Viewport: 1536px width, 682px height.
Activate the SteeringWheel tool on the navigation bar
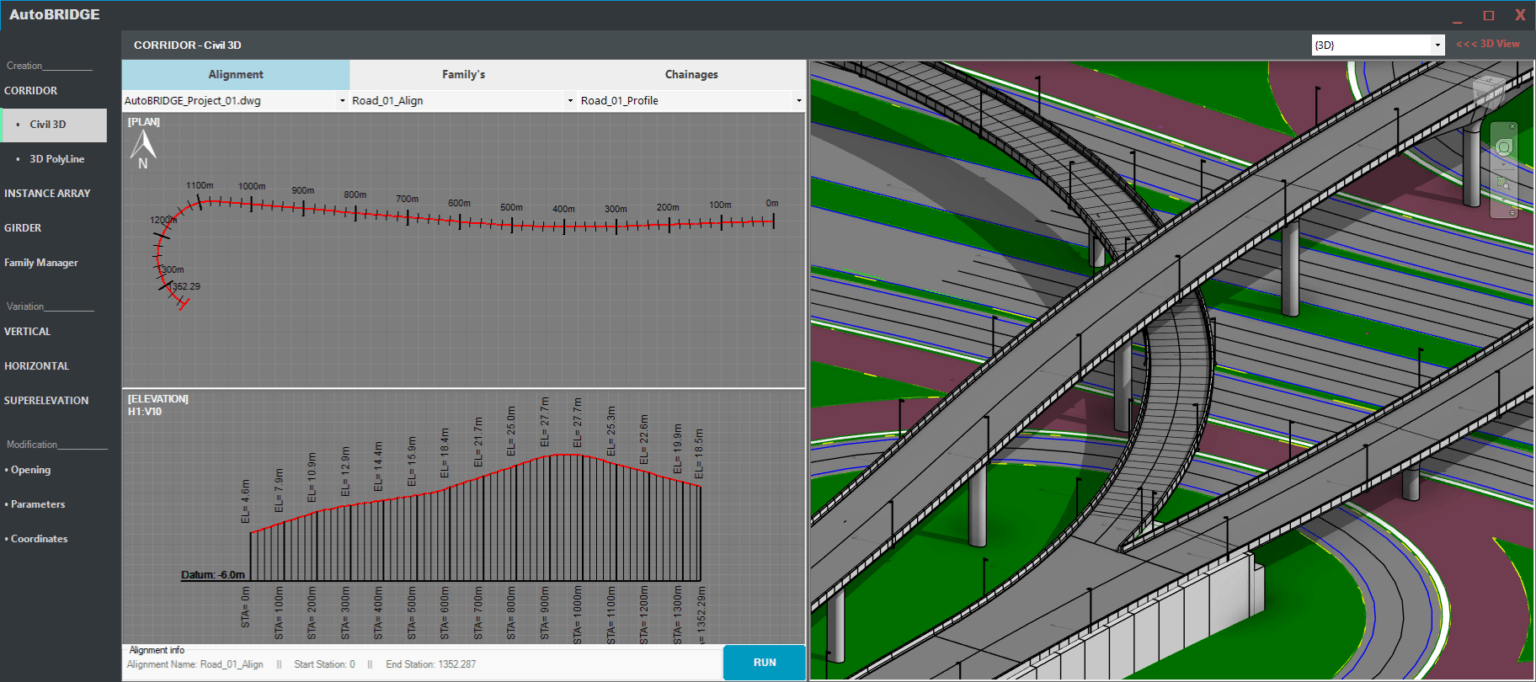(1503, 147)
